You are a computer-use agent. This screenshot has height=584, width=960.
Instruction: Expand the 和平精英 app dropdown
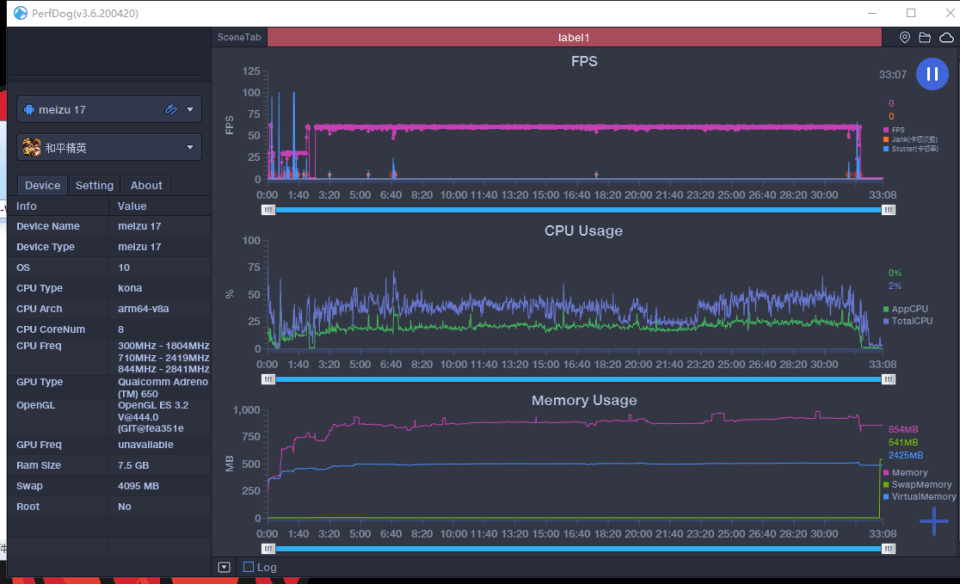tap(190, 148)
